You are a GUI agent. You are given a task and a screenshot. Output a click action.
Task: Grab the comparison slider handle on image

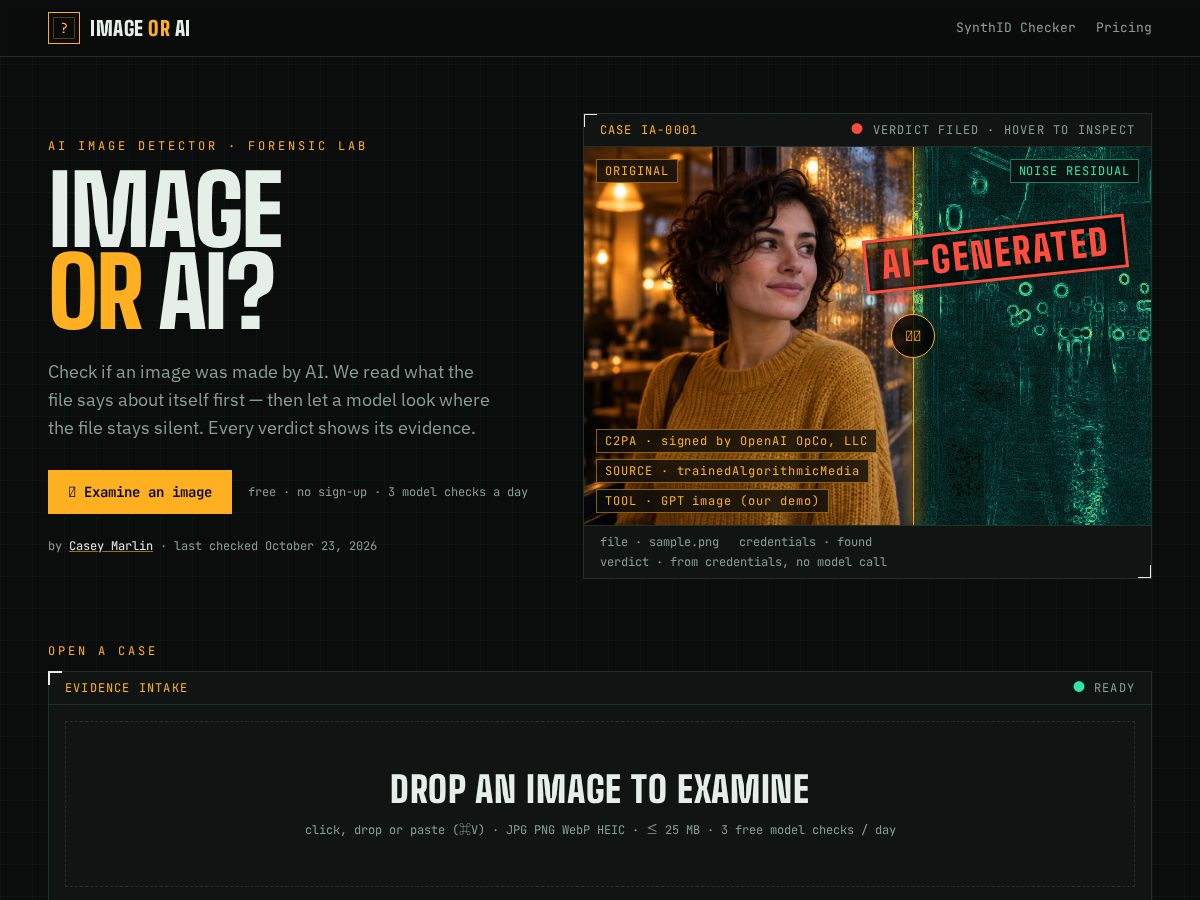tap(913, 336)
